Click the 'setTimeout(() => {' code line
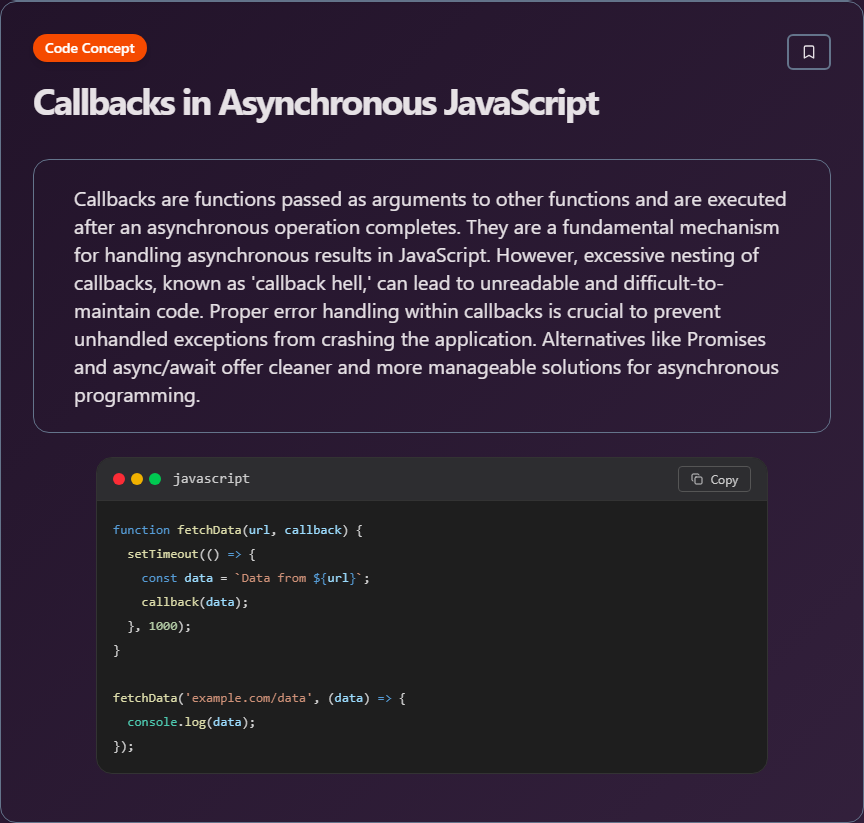Viewport: 864px width, 823px height. pos(191,554)
